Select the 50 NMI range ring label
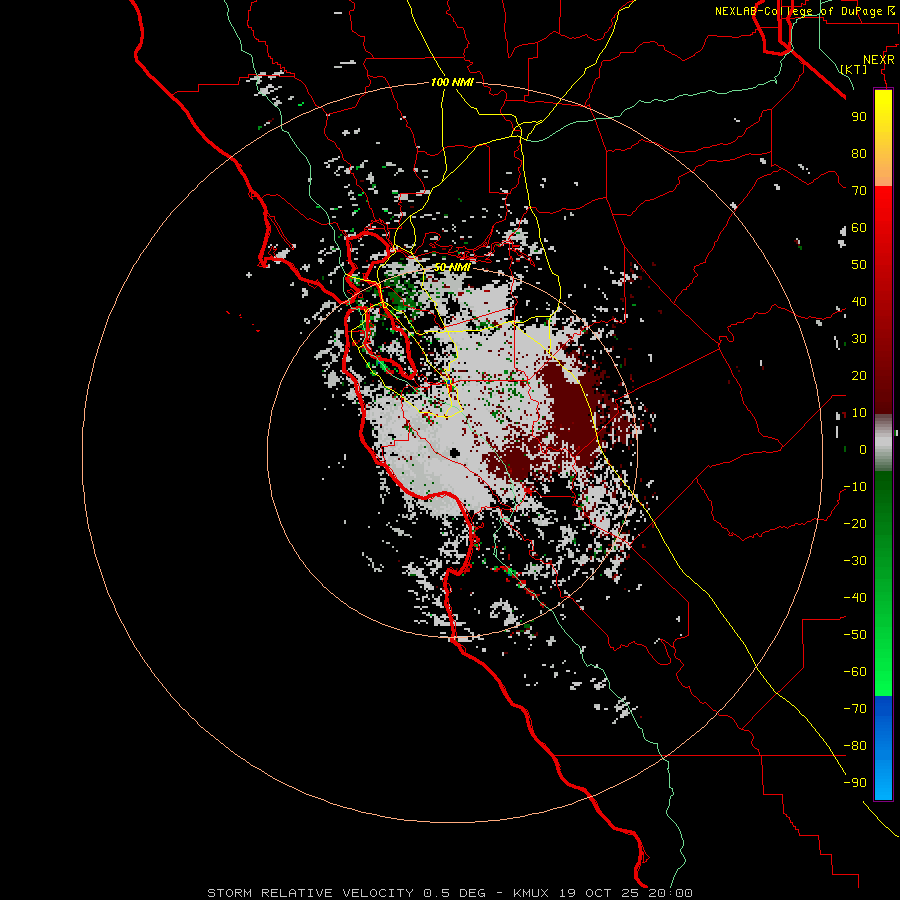This screenshot has width=900, height=900. click(x=452, y=267)
